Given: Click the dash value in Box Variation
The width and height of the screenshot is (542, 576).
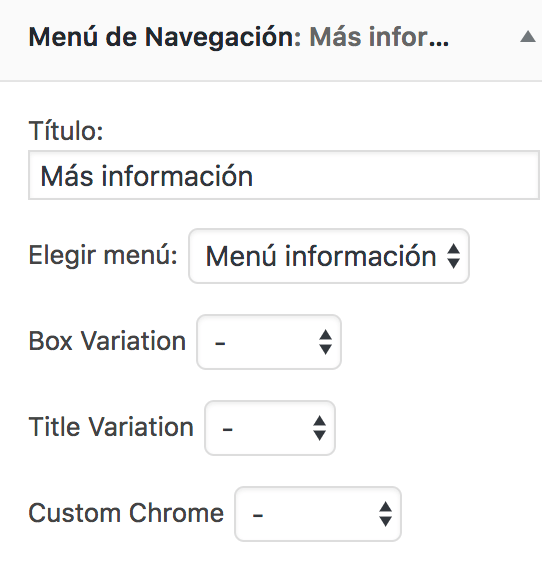Looking at the screenshot, I should [220, 344].
